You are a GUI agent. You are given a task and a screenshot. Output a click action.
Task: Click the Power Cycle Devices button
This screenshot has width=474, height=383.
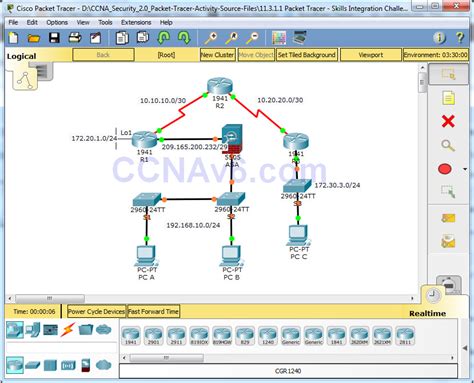click(x=96, y=312)
